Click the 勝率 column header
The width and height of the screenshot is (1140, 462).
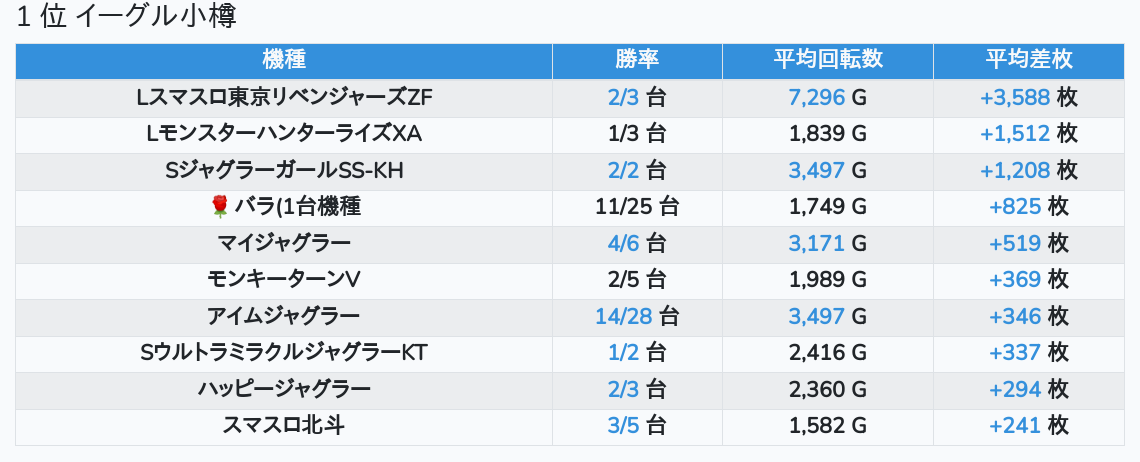pyautogui.click(x=638, y=60)
